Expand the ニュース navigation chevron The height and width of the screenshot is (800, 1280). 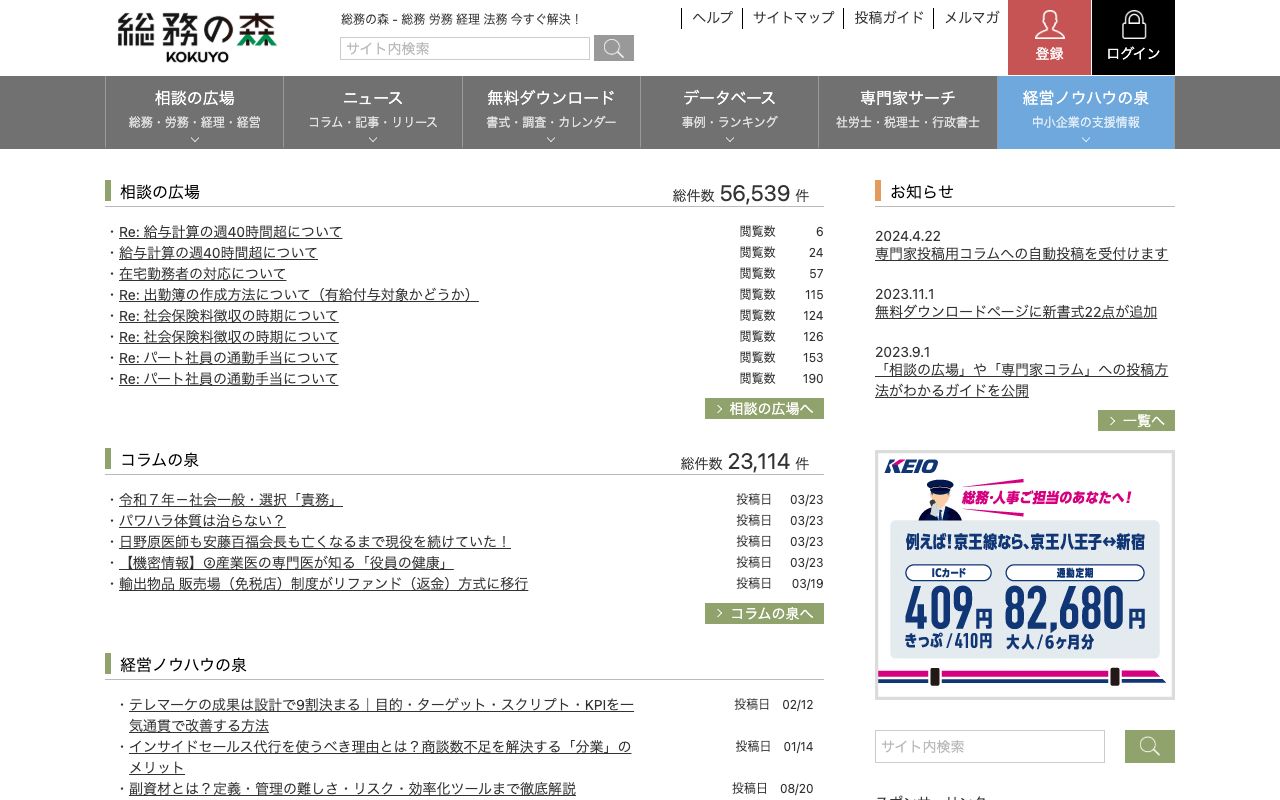click(x=372, y=141)
